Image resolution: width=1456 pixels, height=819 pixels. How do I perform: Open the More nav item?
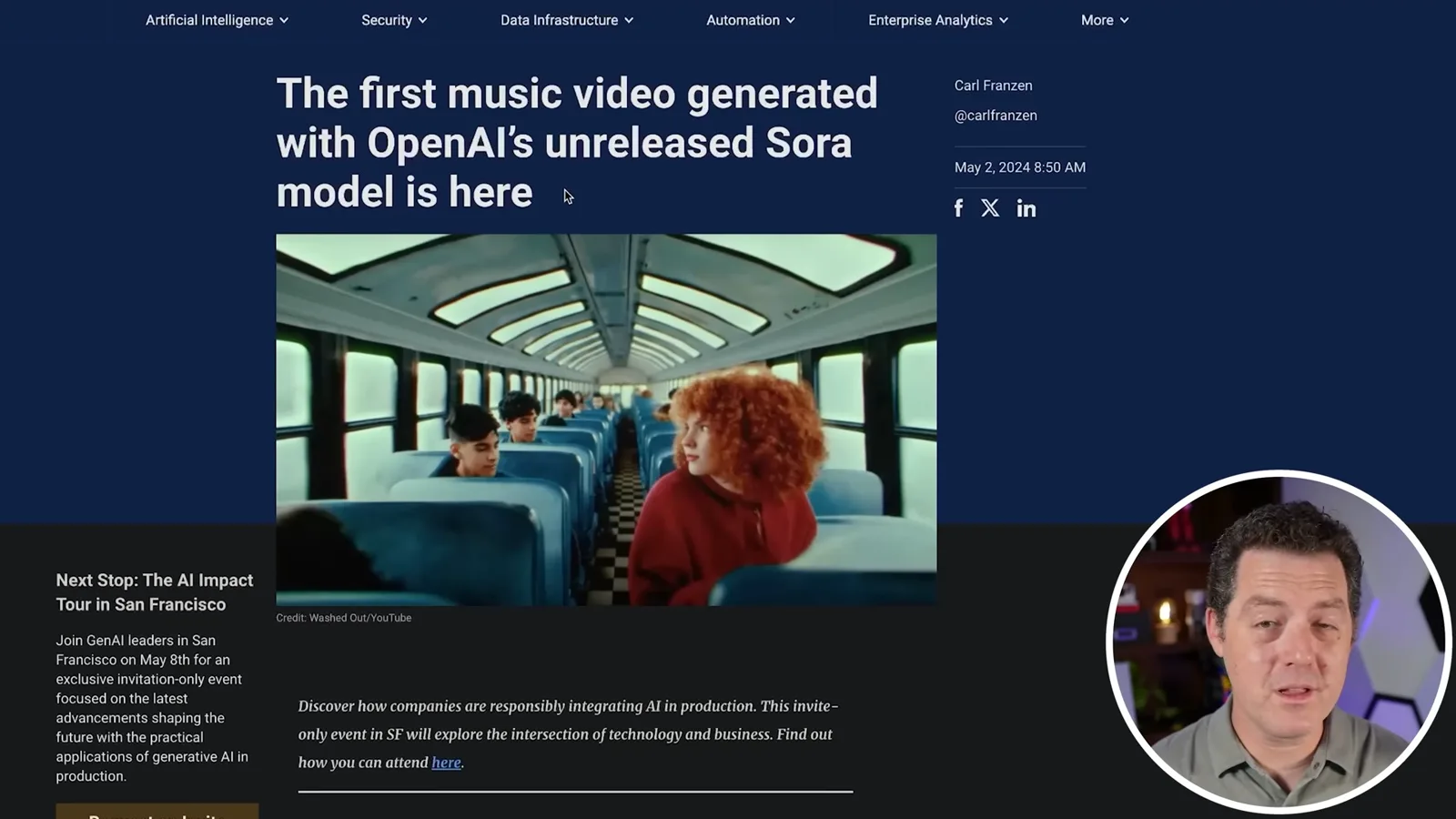(x=1097, y=20)
